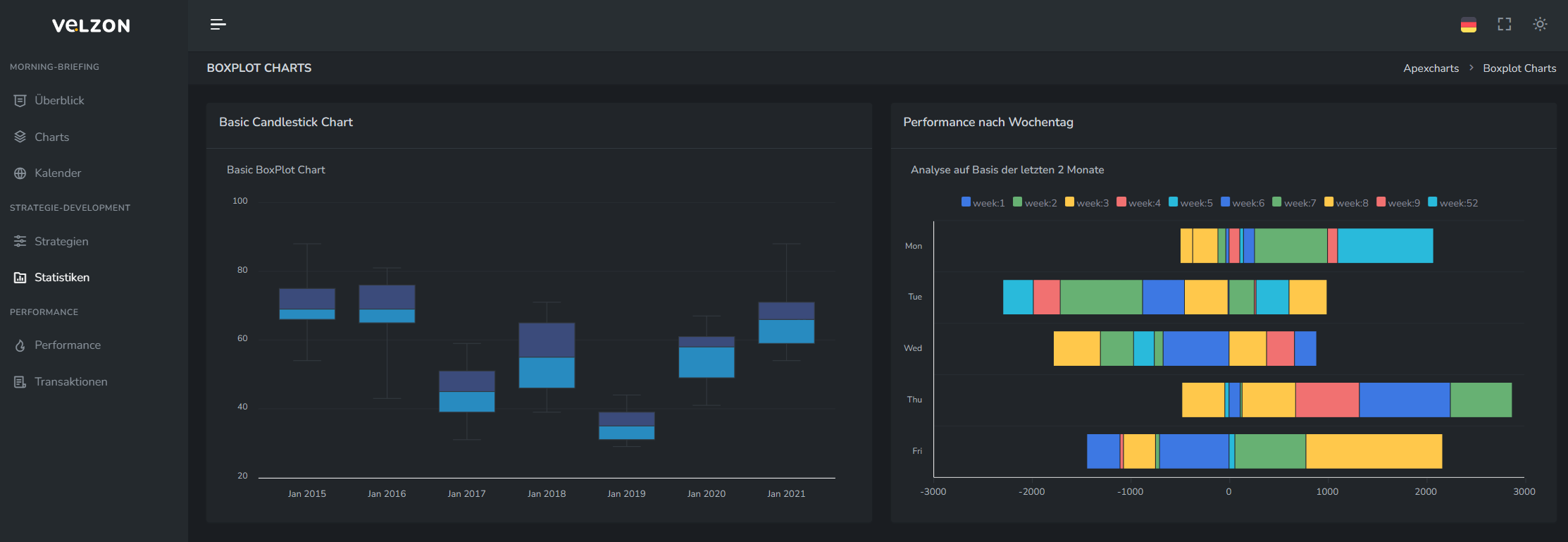The image size is (1568, 542).
Task: Click the Performance flame icon
Action: pyautogui.click(x=20, y=345)
